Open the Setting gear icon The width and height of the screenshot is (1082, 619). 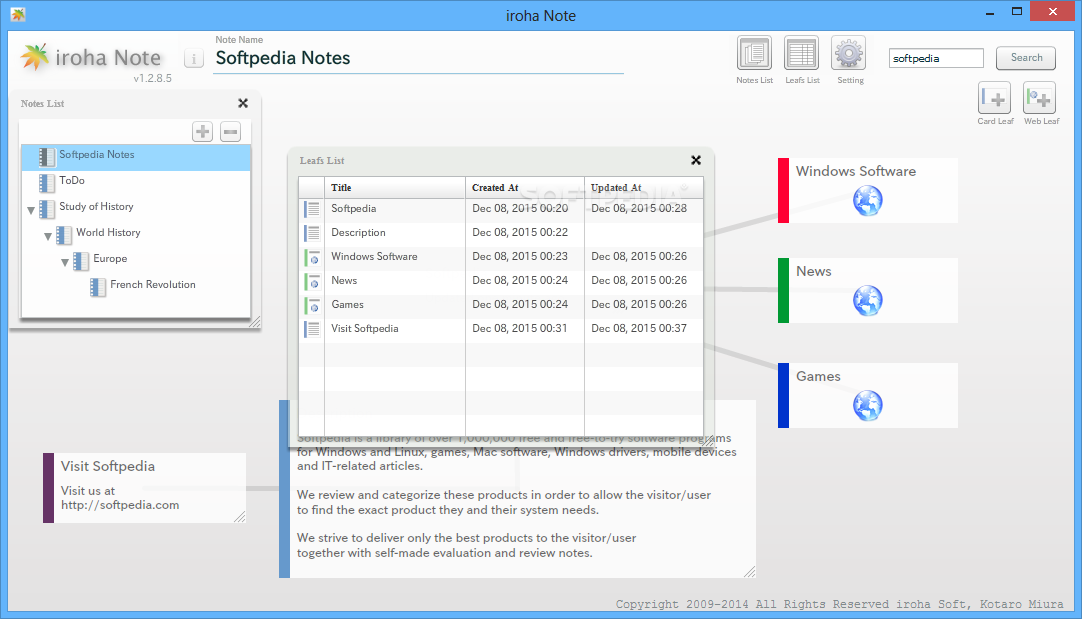(849, 53)
